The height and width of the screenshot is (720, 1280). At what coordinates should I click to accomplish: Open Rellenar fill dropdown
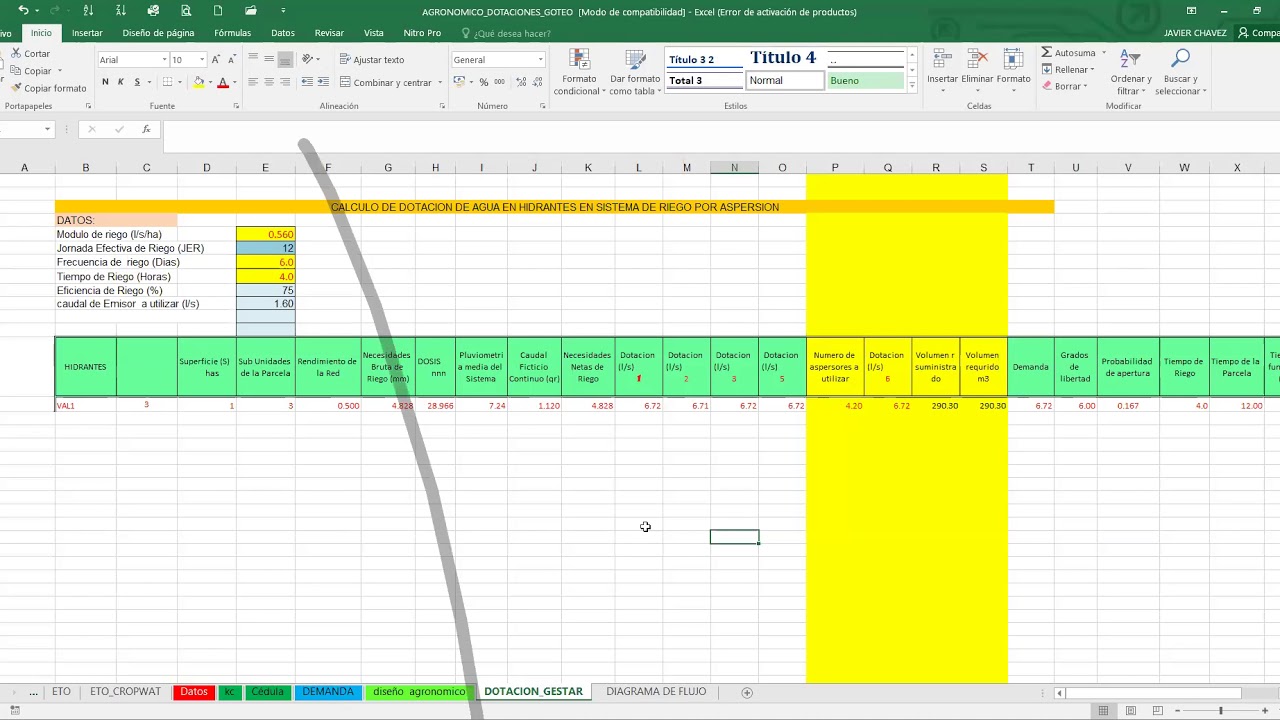[1068, 70]
